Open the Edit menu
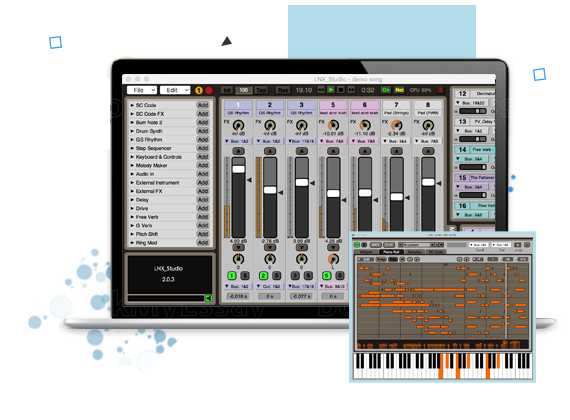This screenshot has height=420, width=570. coord(175,90)
